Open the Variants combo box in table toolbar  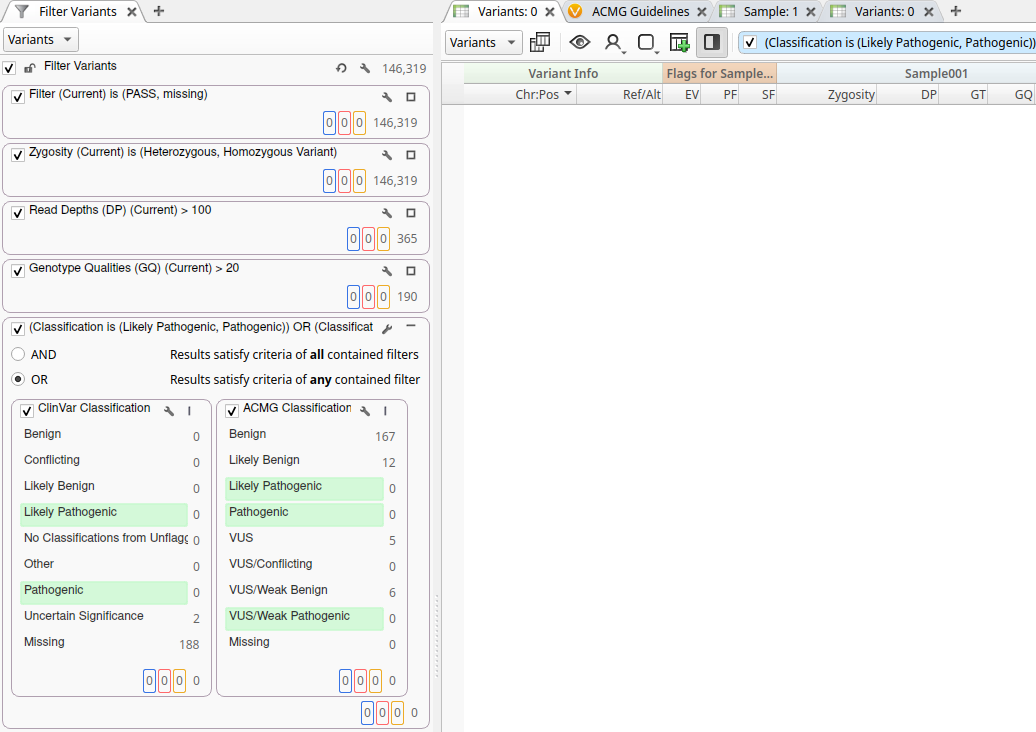[484, 42]
